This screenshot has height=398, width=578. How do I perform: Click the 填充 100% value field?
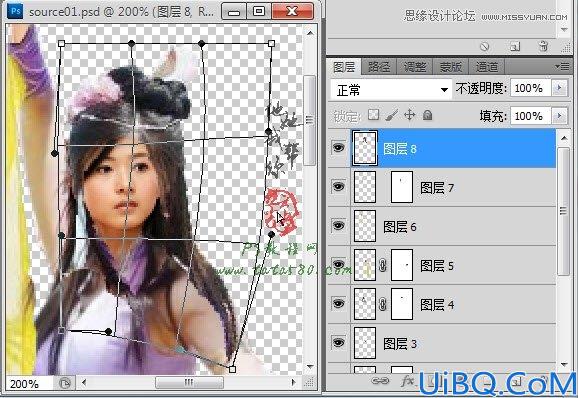(x=531, y=116)
